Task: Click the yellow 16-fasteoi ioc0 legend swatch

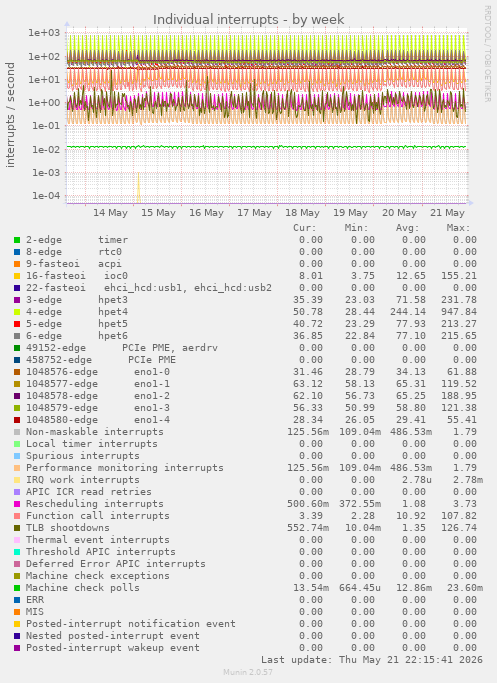Action: (17, 276)
